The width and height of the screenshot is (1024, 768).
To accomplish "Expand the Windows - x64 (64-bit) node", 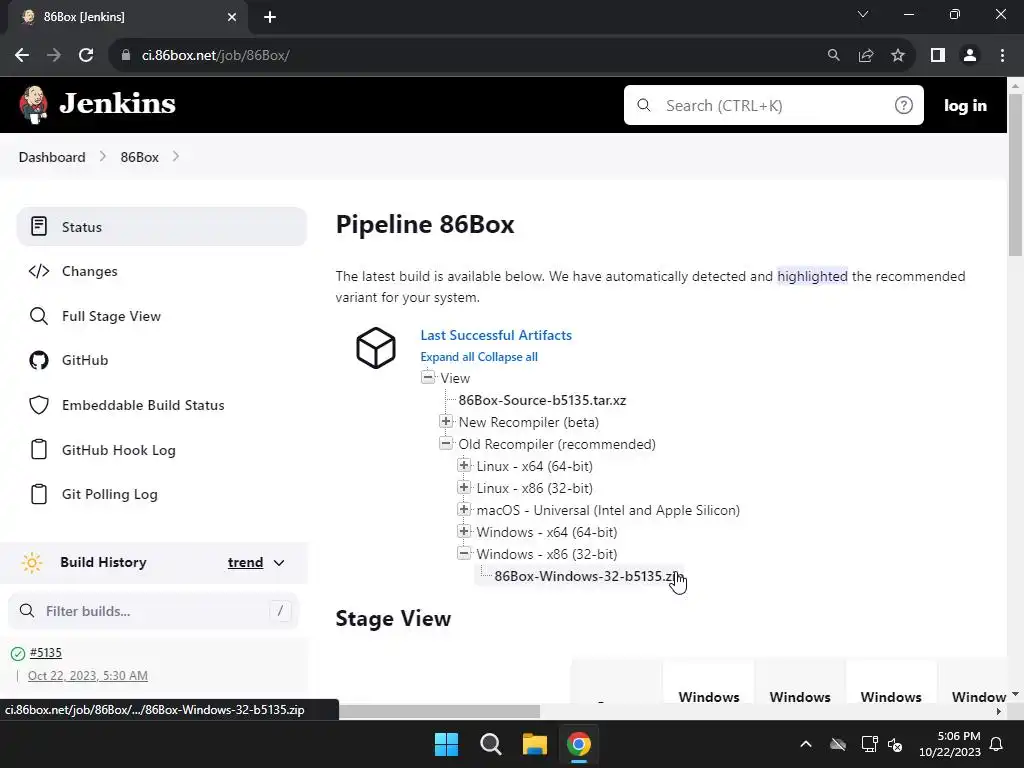I will click(464, 531).
